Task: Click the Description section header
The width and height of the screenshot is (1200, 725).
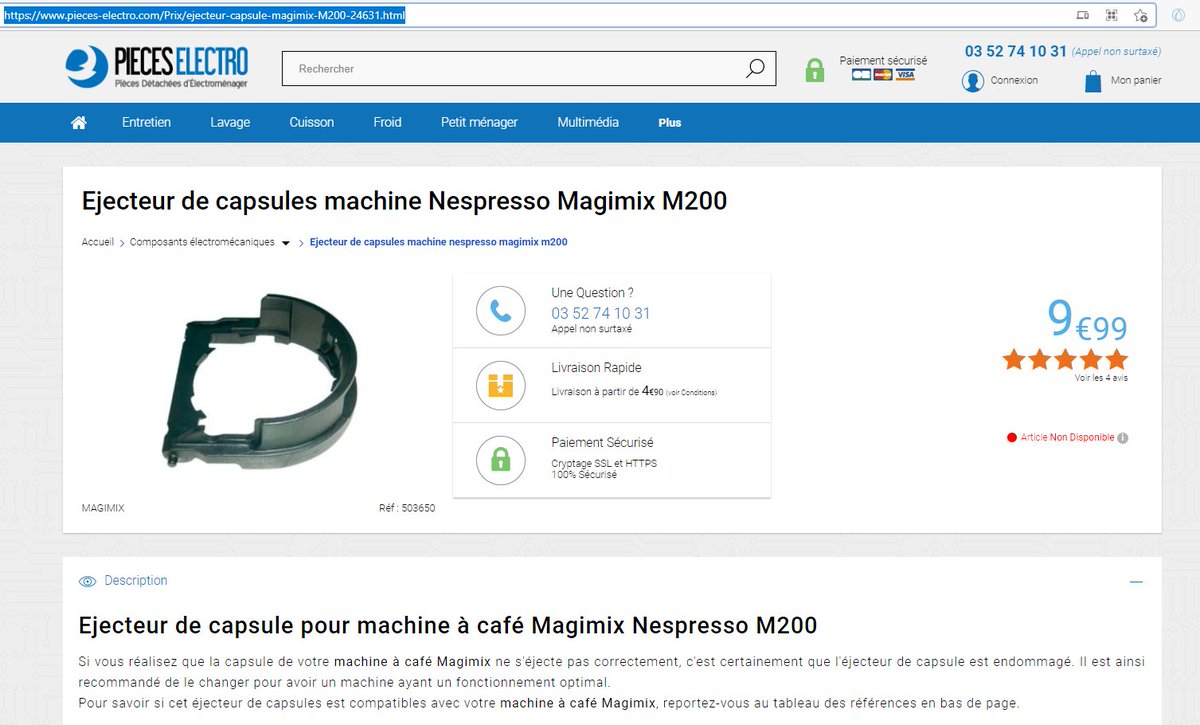Action: [x=136, y=581]
